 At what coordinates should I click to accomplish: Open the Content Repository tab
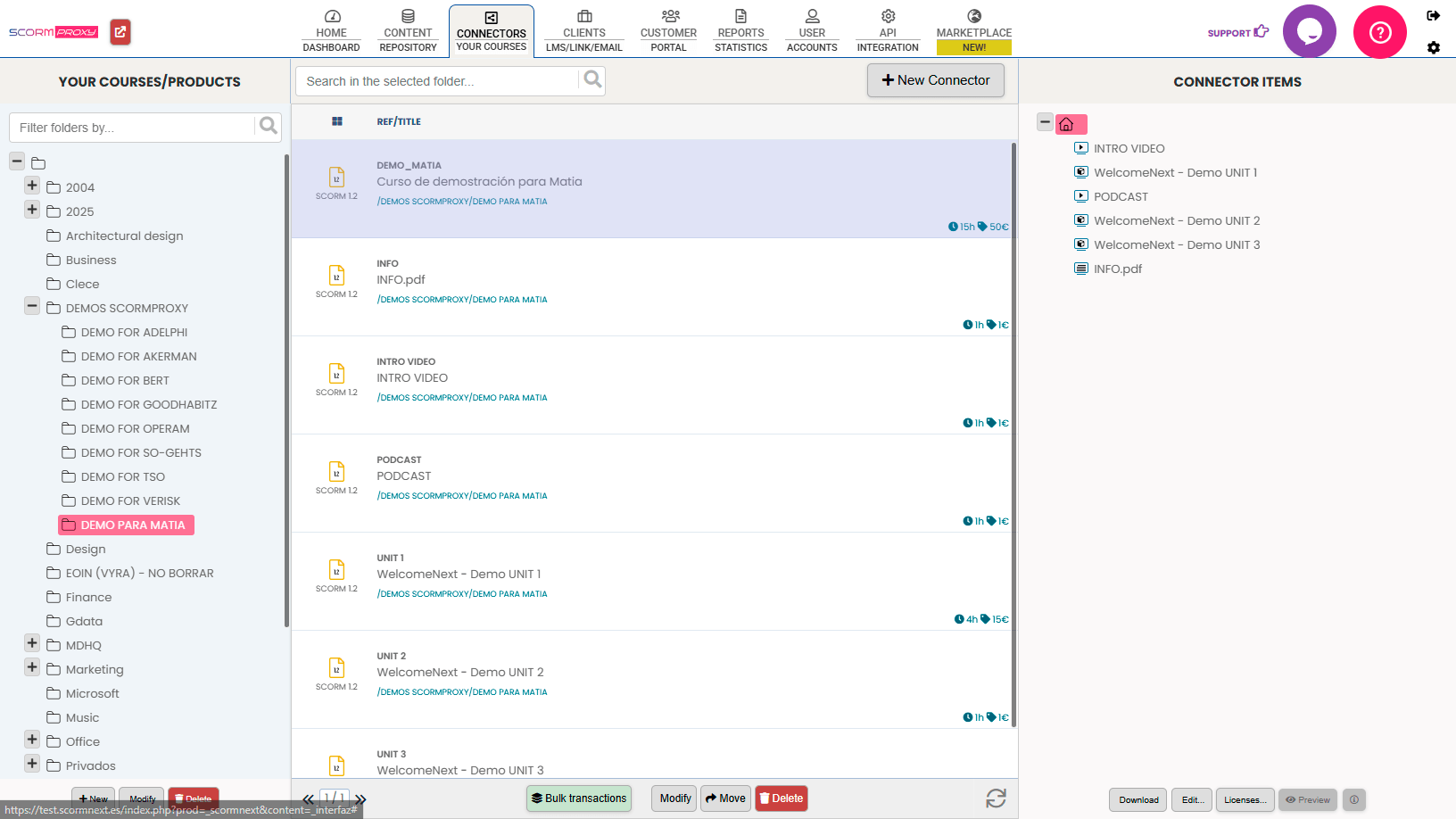pyautogui.click(x=408, y=31)
